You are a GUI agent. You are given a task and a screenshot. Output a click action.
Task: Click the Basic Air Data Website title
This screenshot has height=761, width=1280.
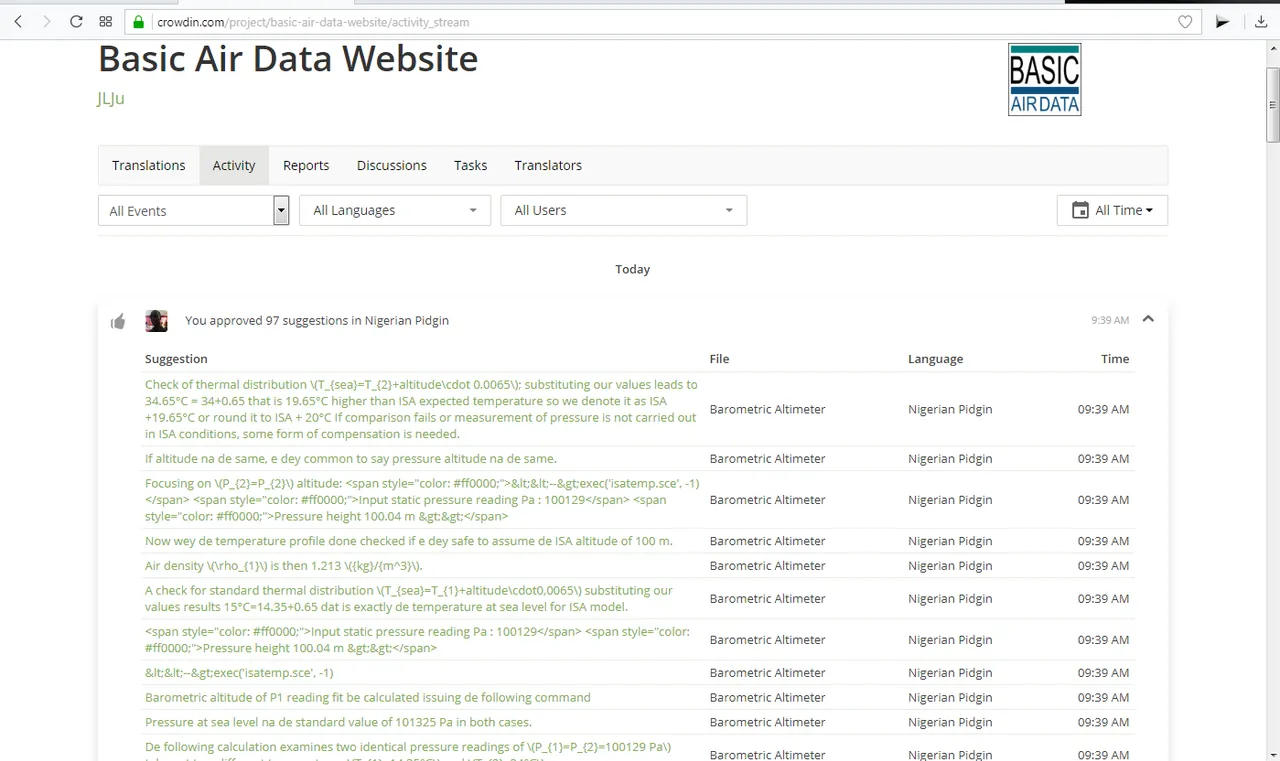tap(288, 58)
